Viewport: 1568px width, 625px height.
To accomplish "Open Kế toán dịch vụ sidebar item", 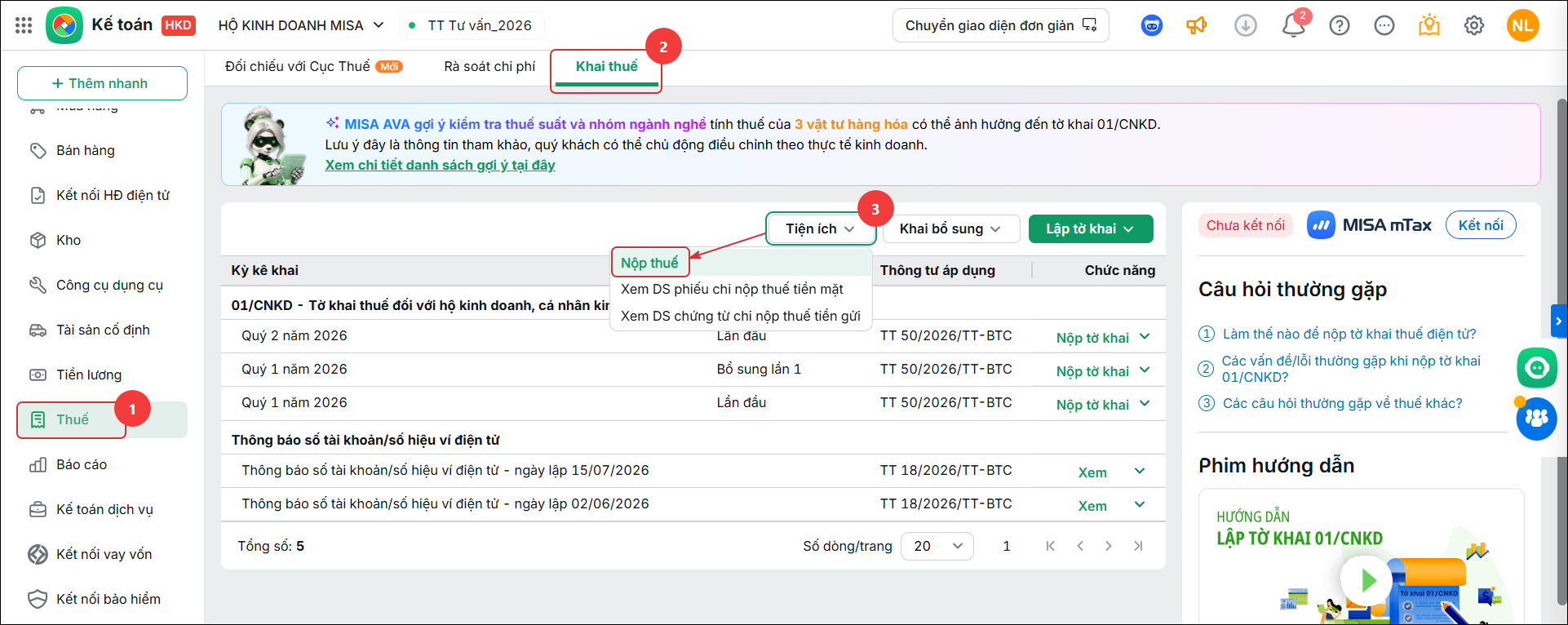I will 103,509.
